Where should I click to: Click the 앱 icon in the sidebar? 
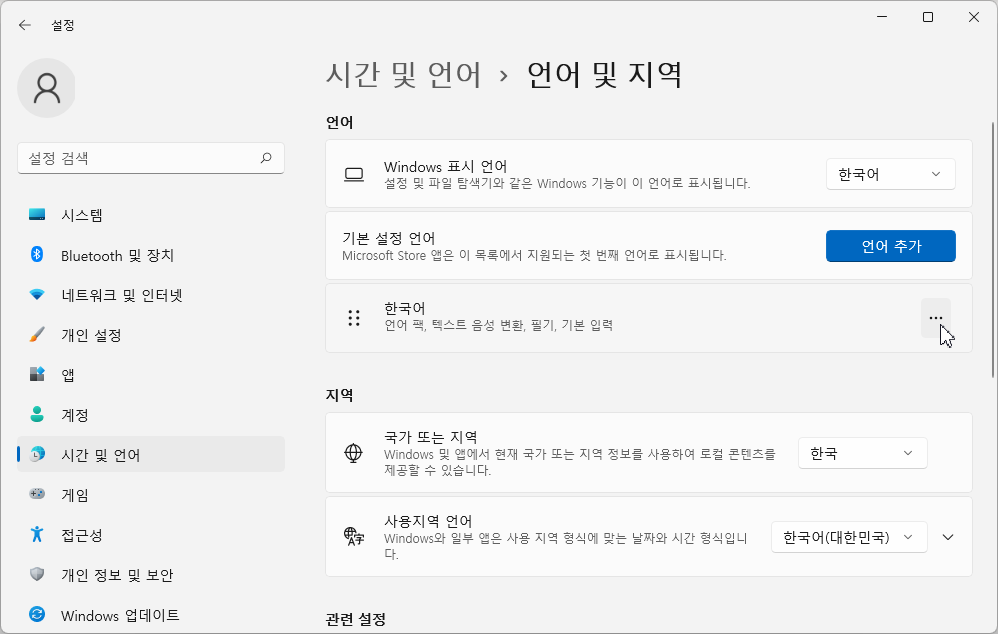tap(37, 374)
